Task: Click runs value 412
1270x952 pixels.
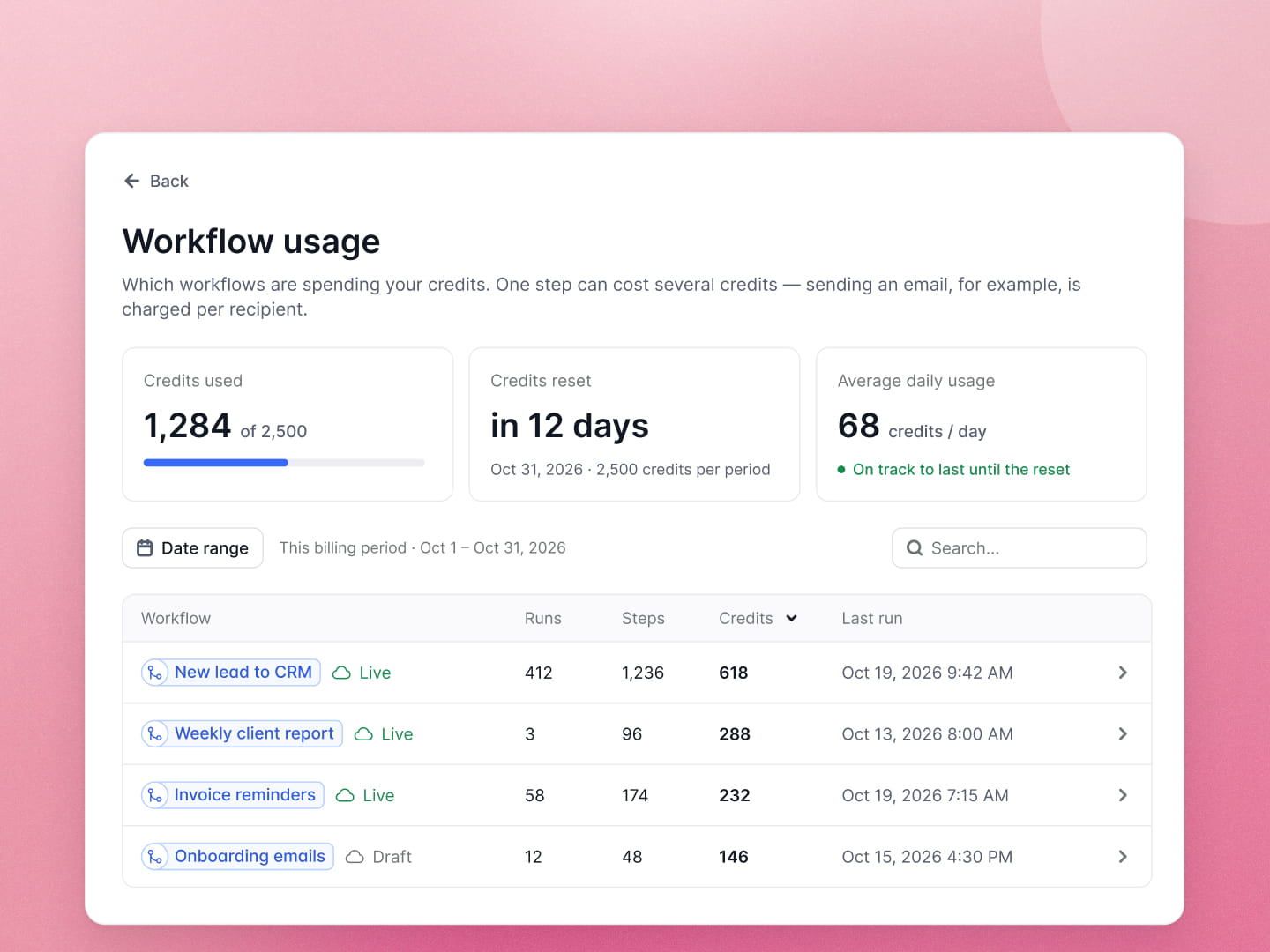Action: pos(539,673)
